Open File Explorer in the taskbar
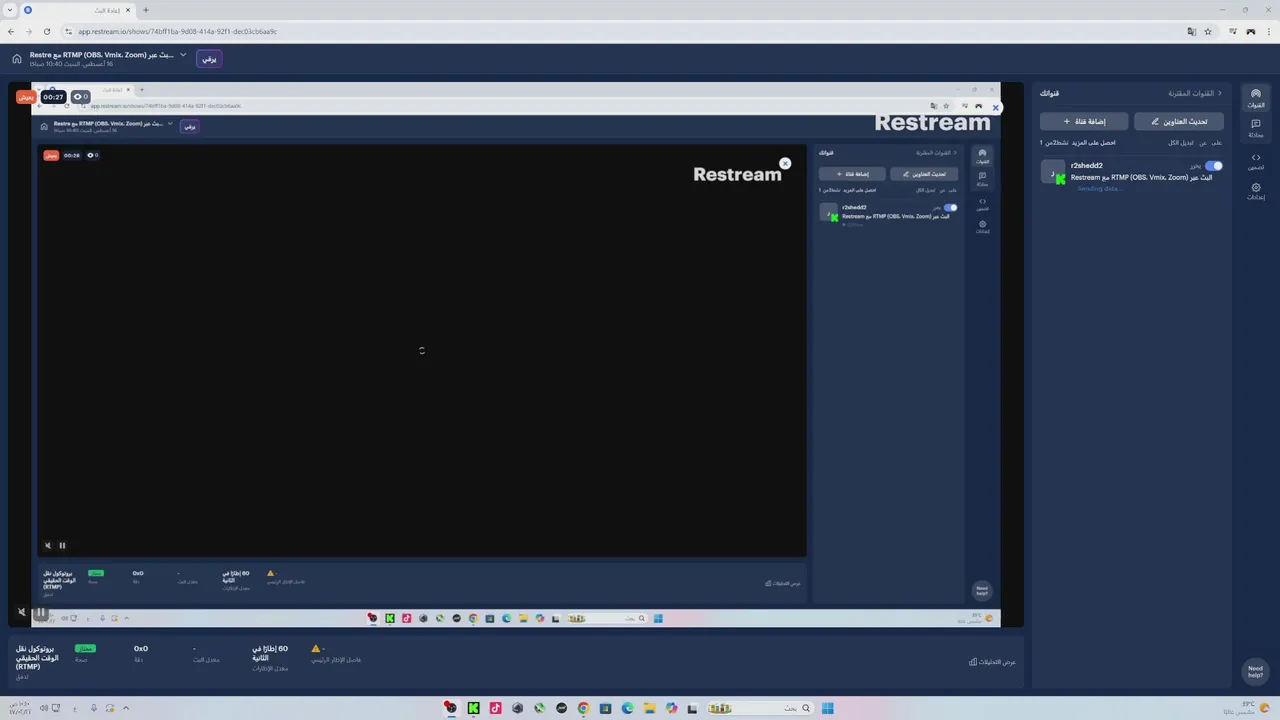Viewport: 1280px width, 720px height. coord(649,708)
